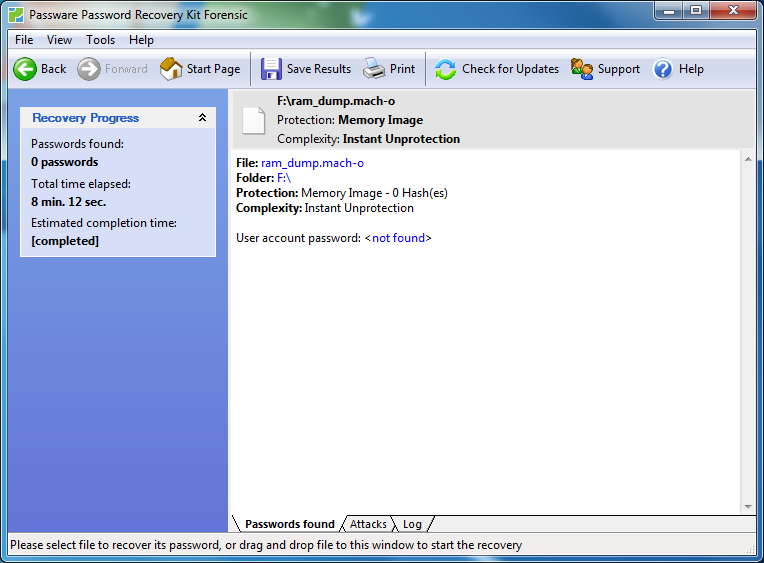Open the Help menu in the menu bar
764x563 pixels.
click(141, 40)
